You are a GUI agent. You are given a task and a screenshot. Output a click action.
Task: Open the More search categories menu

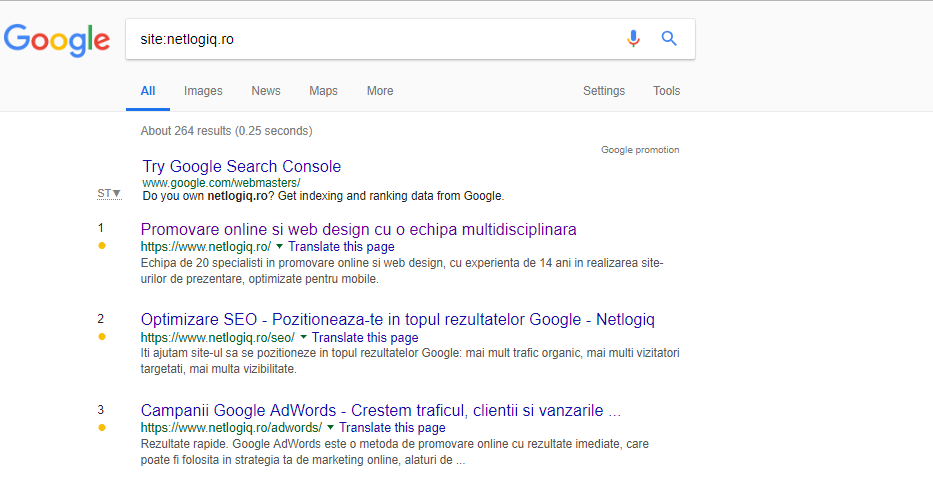pos(380,91)
